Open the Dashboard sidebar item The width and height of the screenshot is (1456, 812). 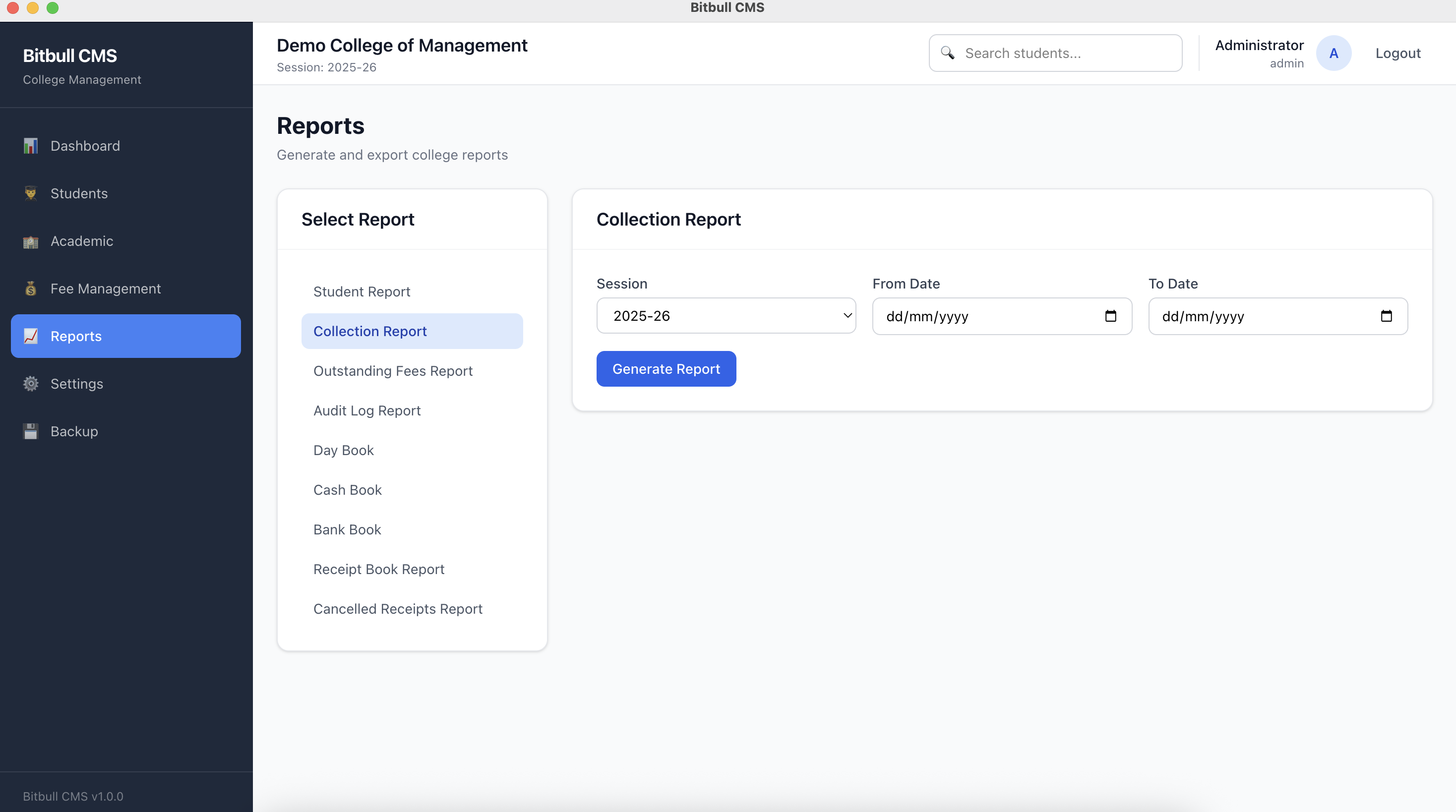coord(126,146)
